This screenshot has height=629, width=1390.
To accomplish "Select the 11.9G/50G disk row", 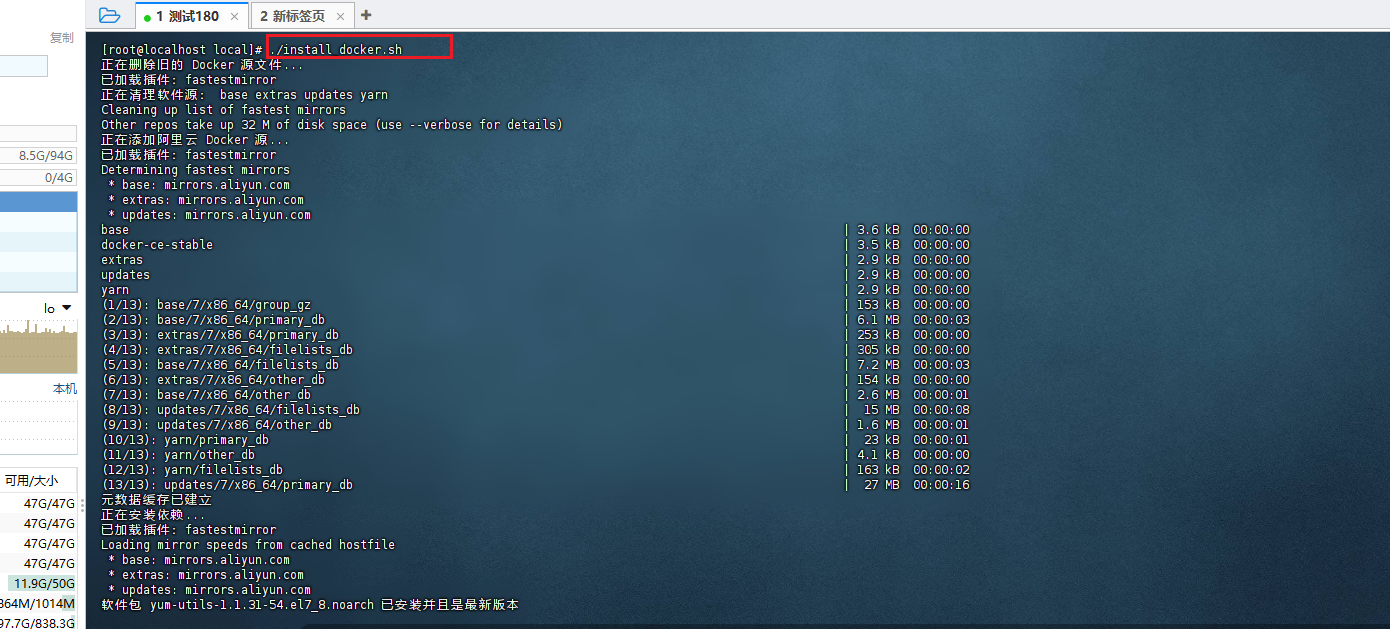I will (38, 583).
